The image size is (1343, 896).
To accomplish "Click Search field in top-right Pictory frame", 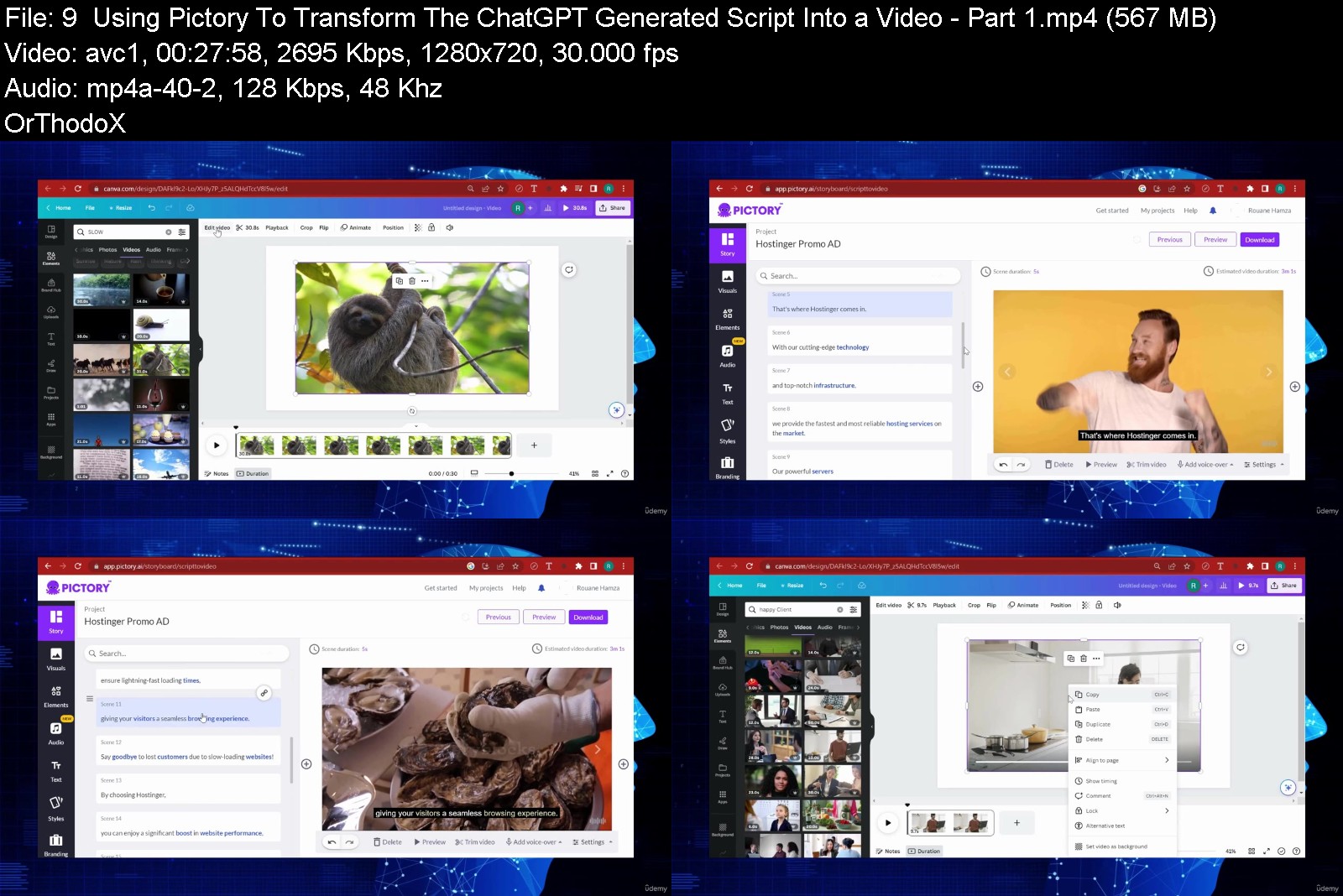I will click(858, 276).
